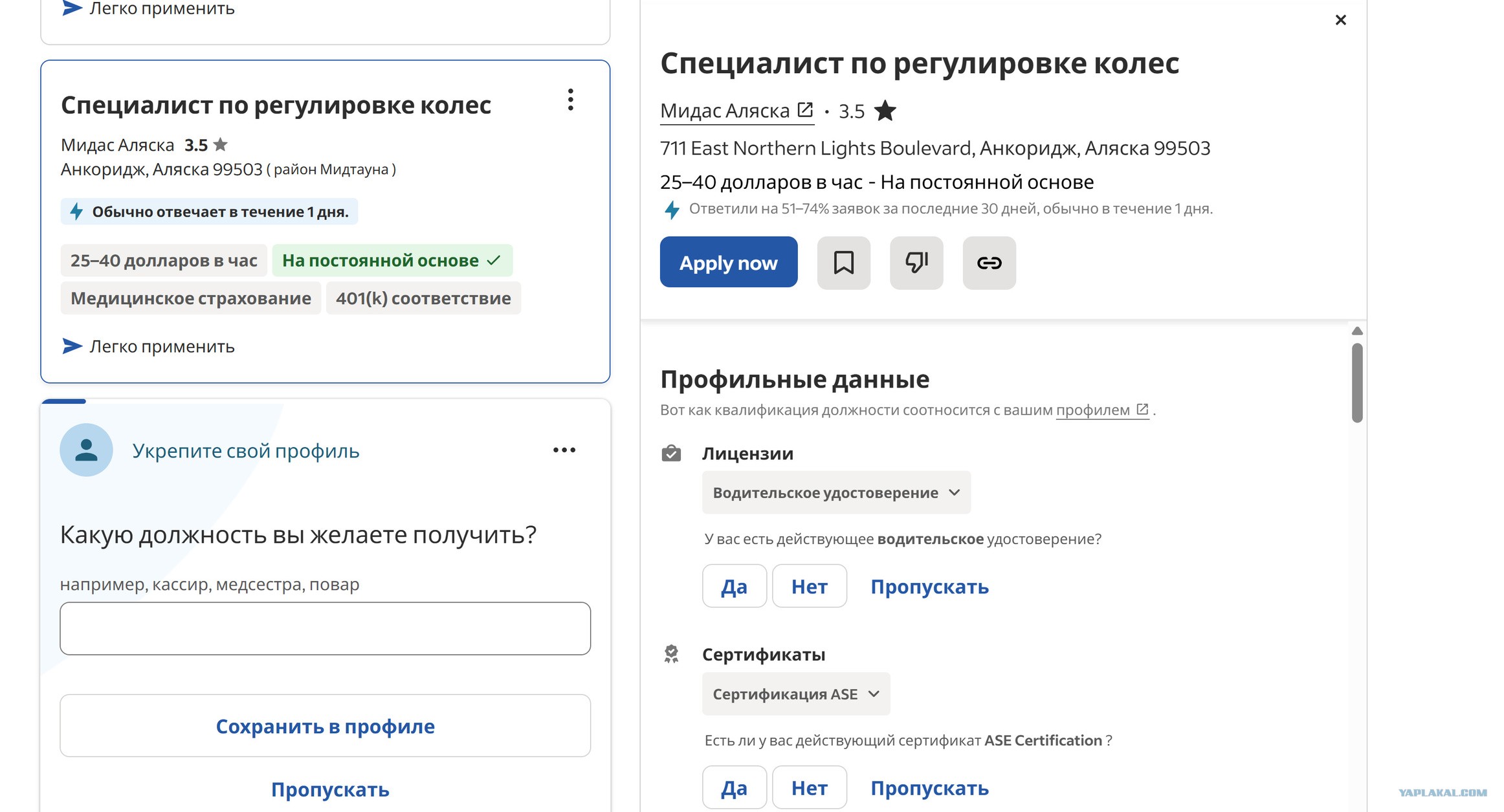Click the address 711 East Northern Lights Boulevard
The image size is (1504, 812).
(935, 148)
